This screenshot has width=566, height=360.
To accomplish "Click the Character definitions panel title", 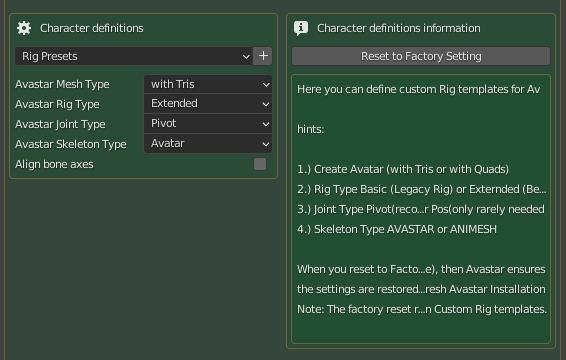I will (92, 28).
